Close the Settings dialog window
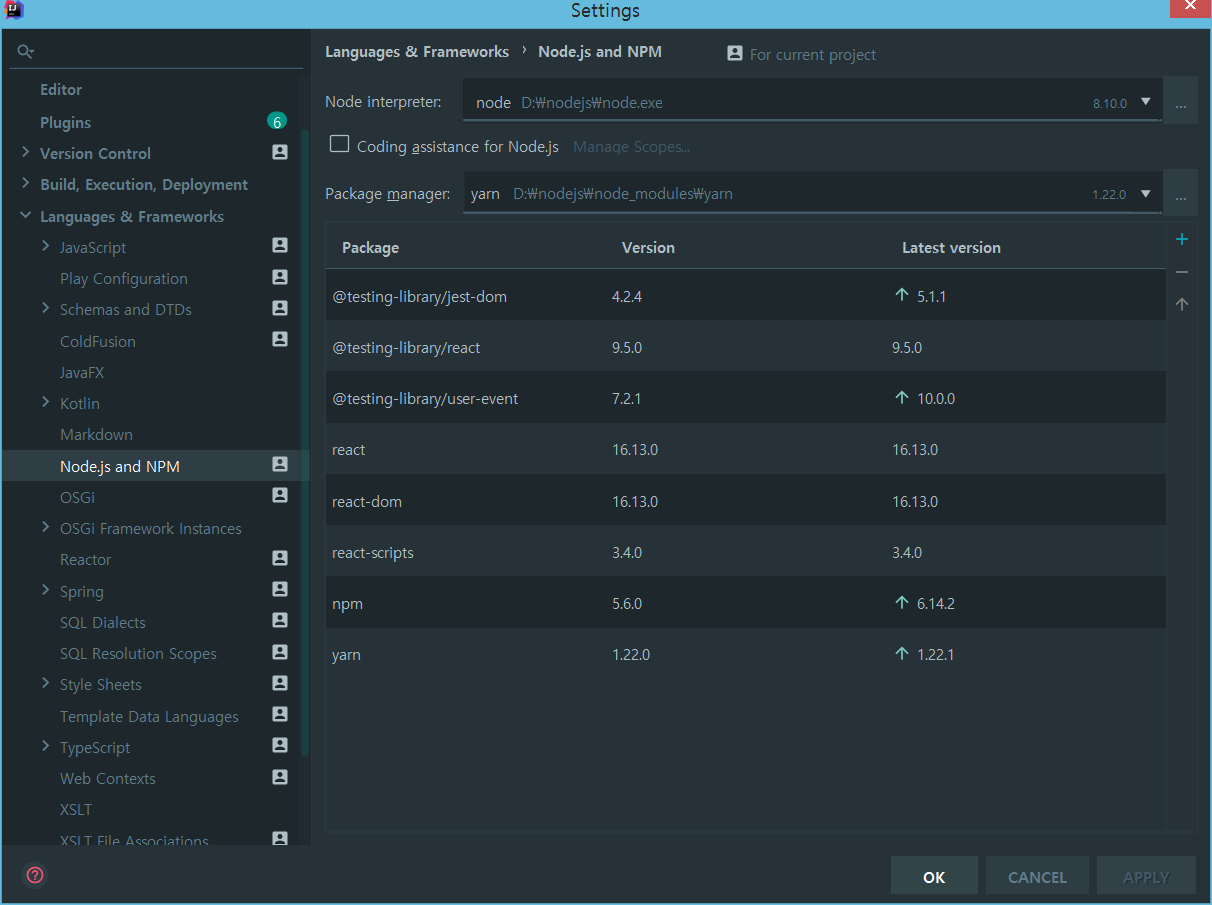The height and width of the screenshot is (905, 1212). 1189,7
